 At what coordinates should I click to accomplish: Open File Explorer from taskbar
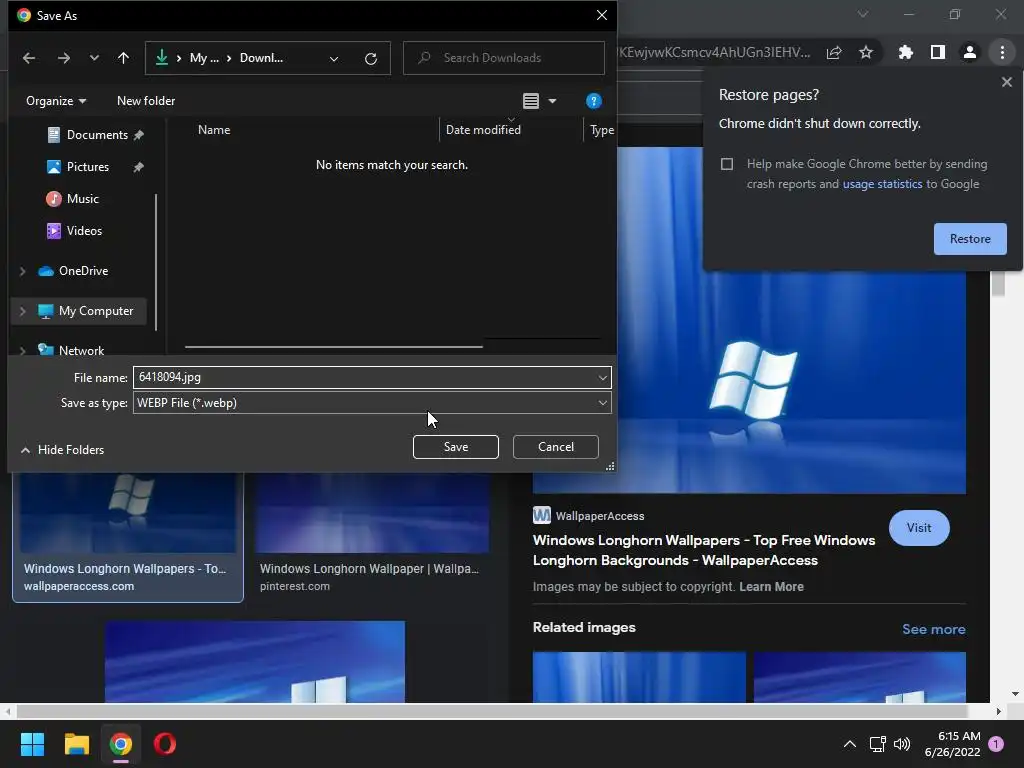[76, 744]
